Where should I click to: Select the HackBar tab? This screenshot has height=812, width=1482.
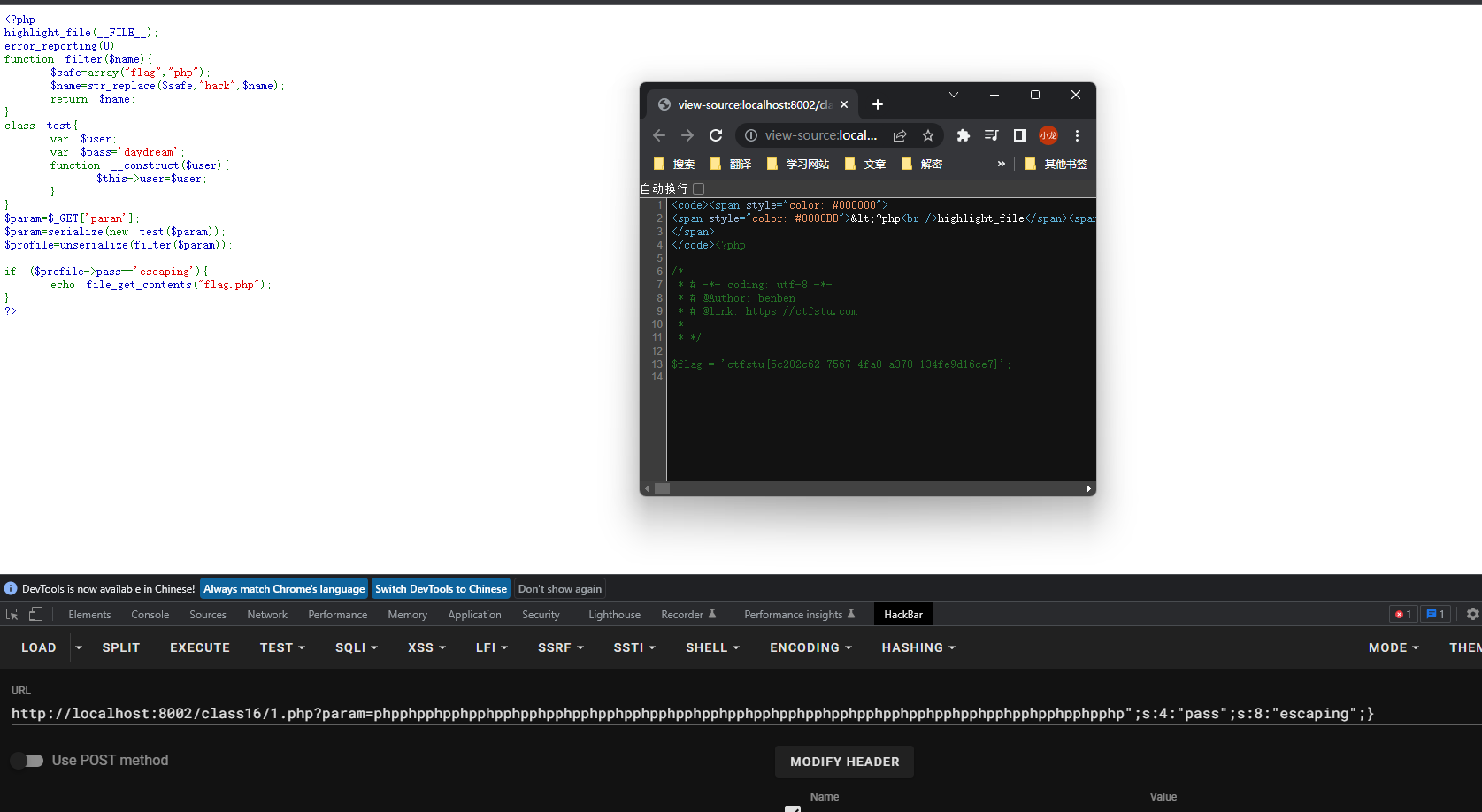pos(903,615)
